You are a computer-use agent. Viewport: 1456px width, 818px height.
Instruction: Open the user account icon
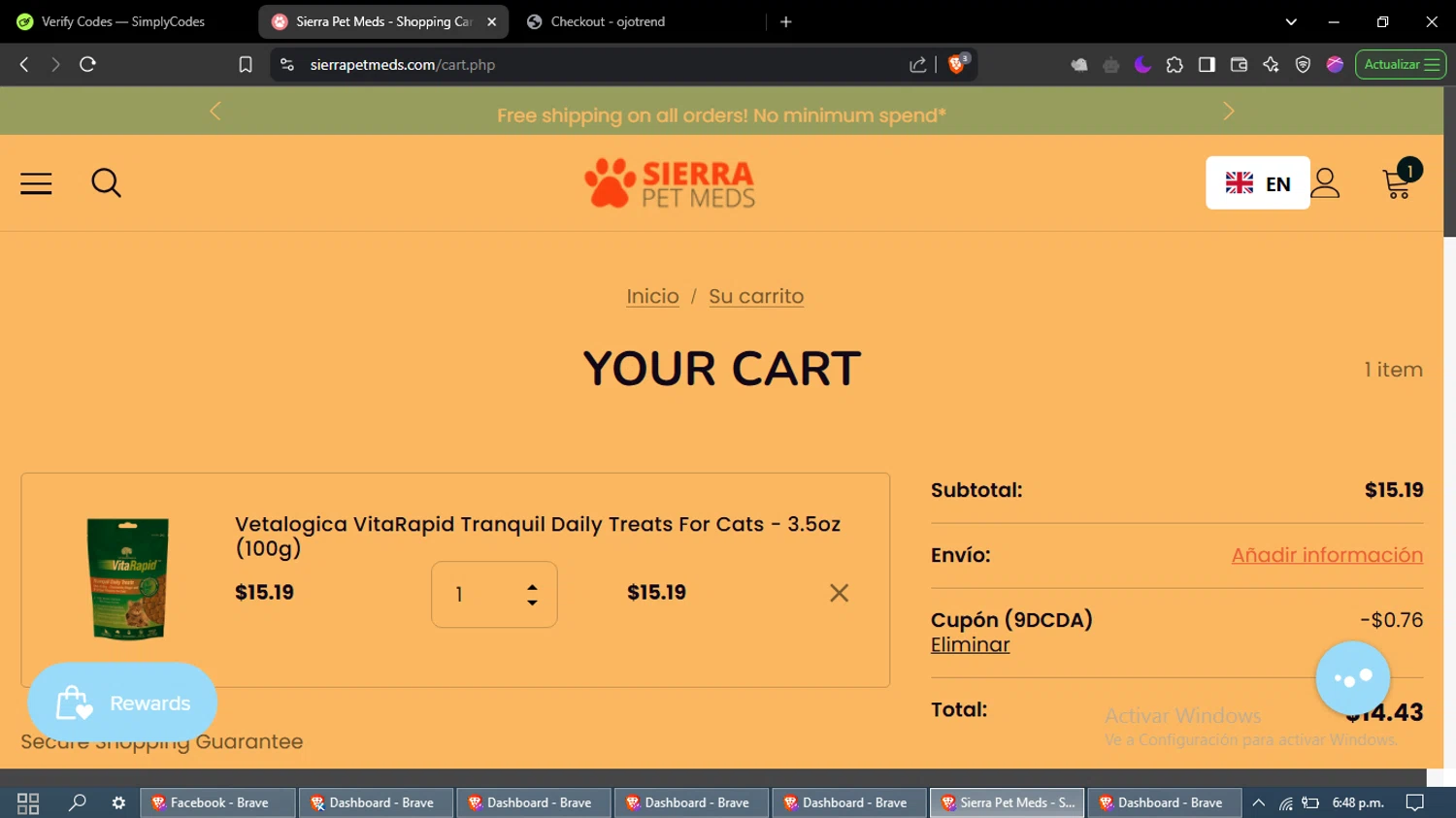[x=1325, y=183]
